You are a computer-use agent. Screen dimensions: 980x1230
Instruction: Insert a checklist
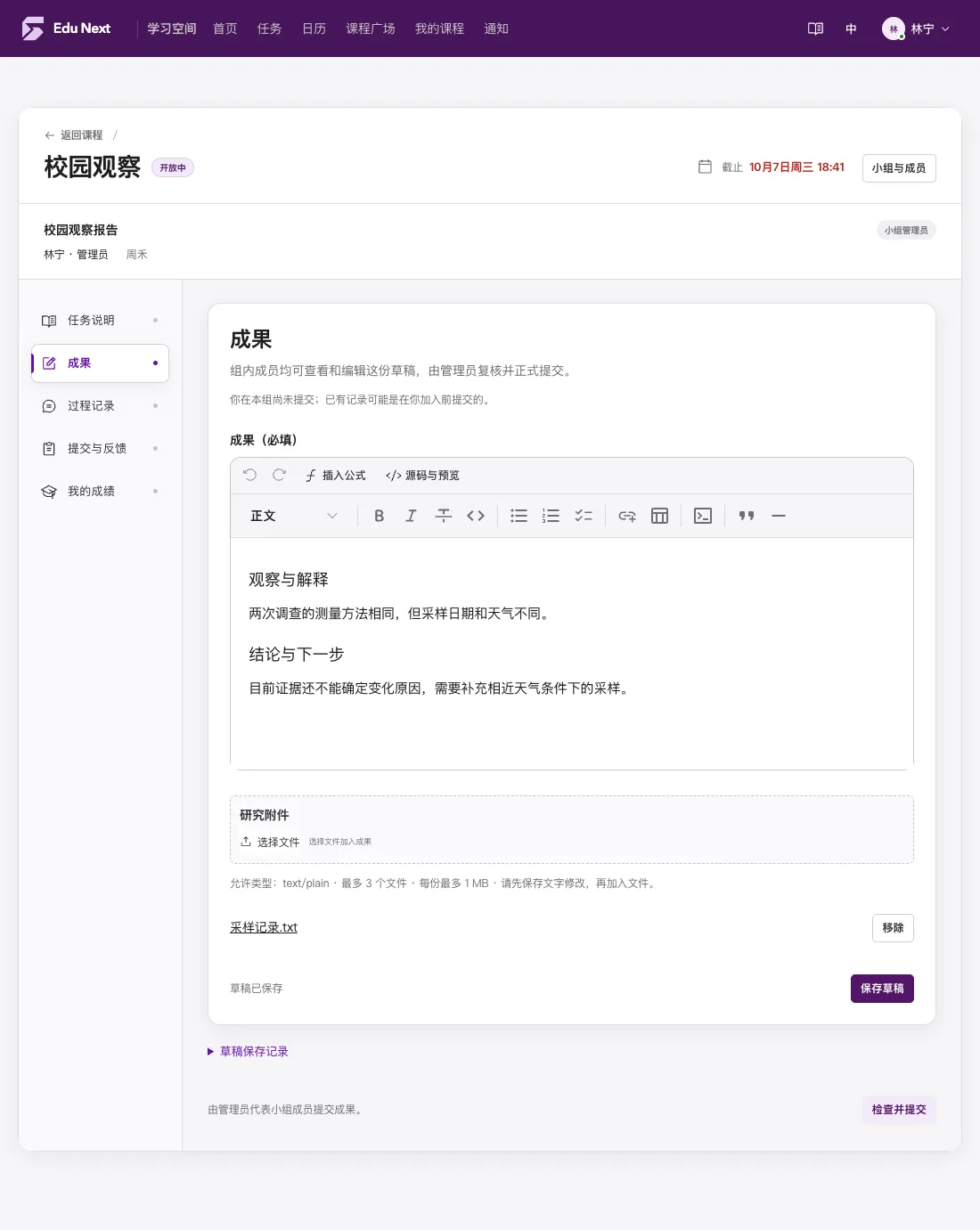(584, 516)
